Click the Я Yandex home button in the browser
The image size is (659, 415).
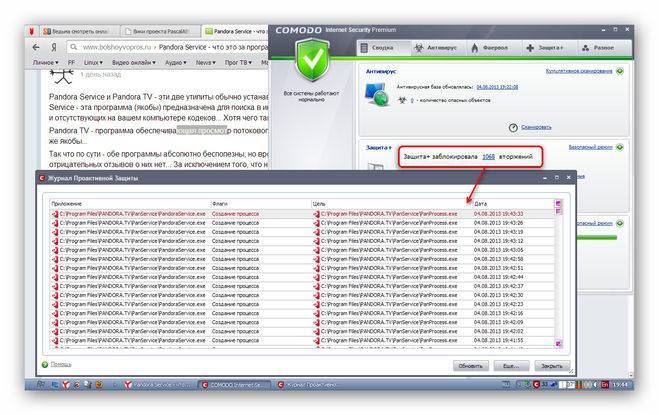pyautogui.click(x=54, y=48)
